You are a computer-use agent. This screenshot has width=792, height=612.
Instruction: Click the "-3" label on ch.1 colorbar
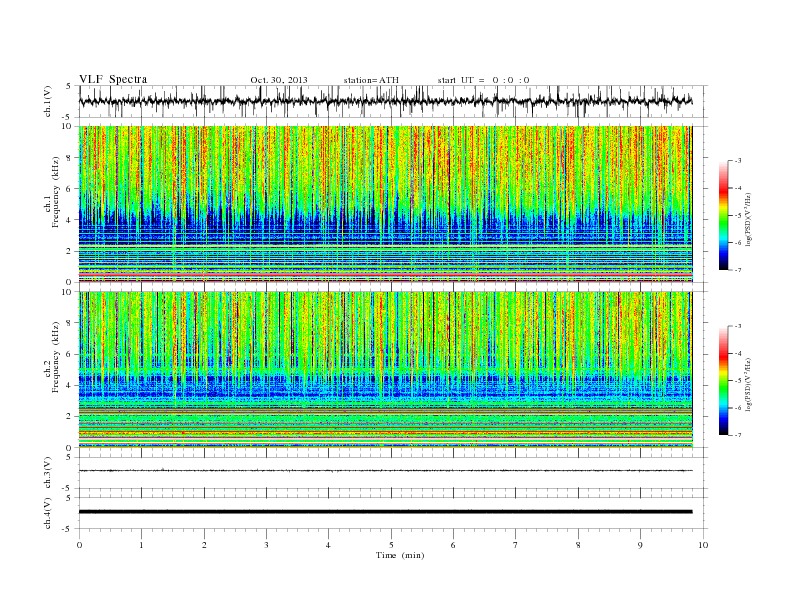point(738,161)
